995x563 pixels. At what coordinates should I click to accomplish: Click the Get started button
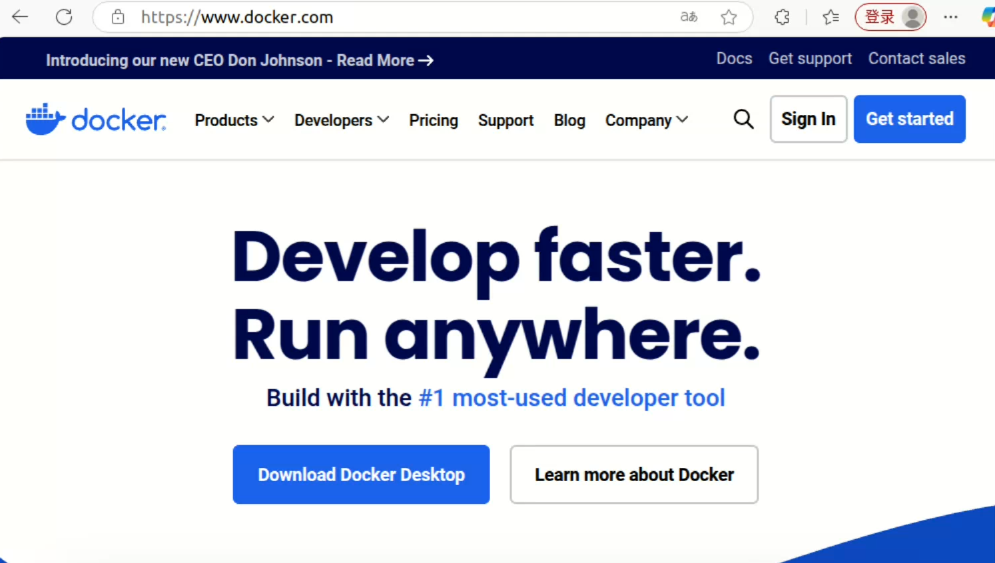pyautogui.click(x=909, y=119)
